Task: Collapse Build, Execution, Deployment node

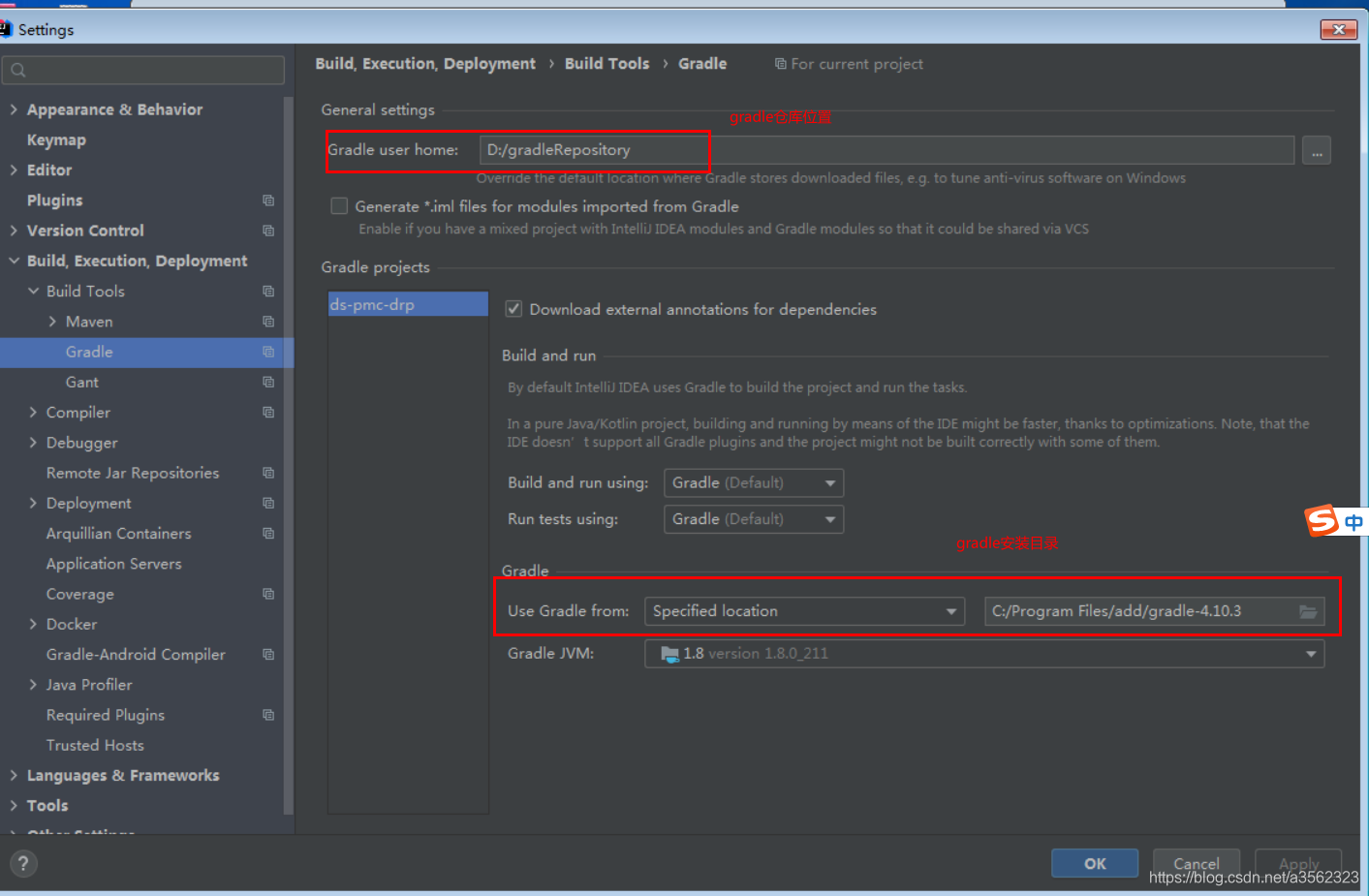Action: [14, 261]
